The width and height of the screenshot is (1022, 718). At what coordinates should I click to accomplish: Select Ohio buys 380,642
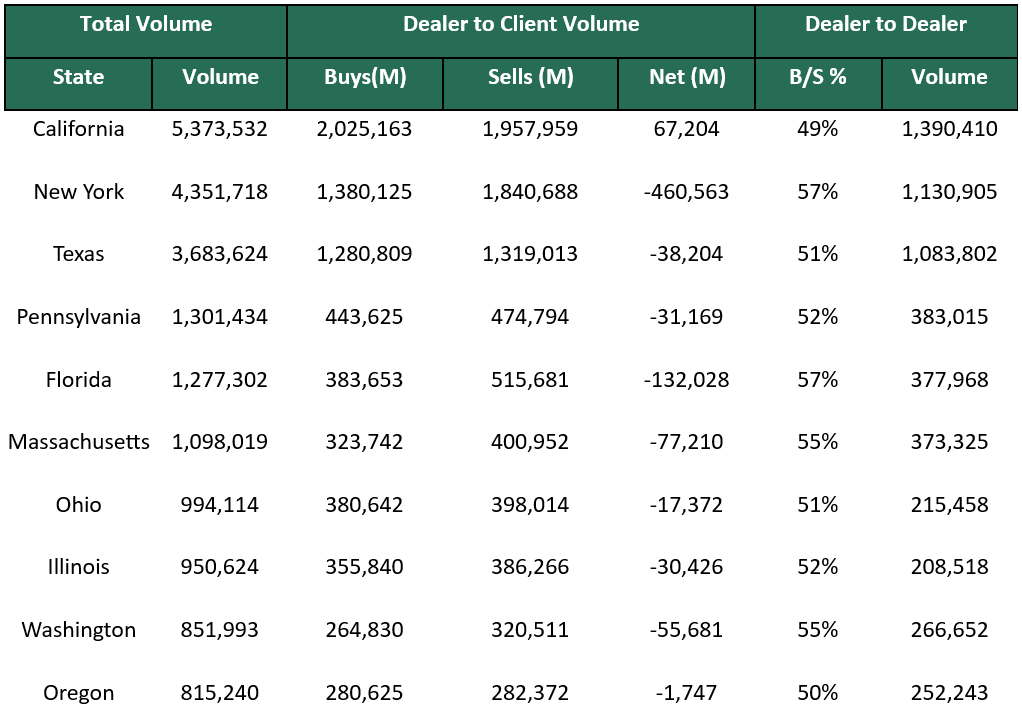(364, 504)
